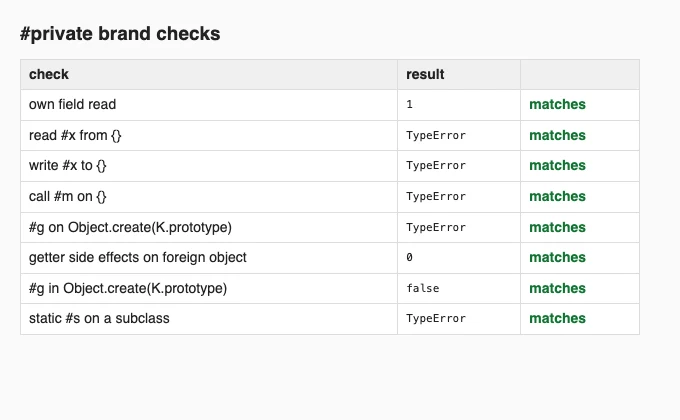Click 'matches' in '#g on Object.create' row
Screen dimensions: 680x420
pyautogui.click(x=557, y=227)
